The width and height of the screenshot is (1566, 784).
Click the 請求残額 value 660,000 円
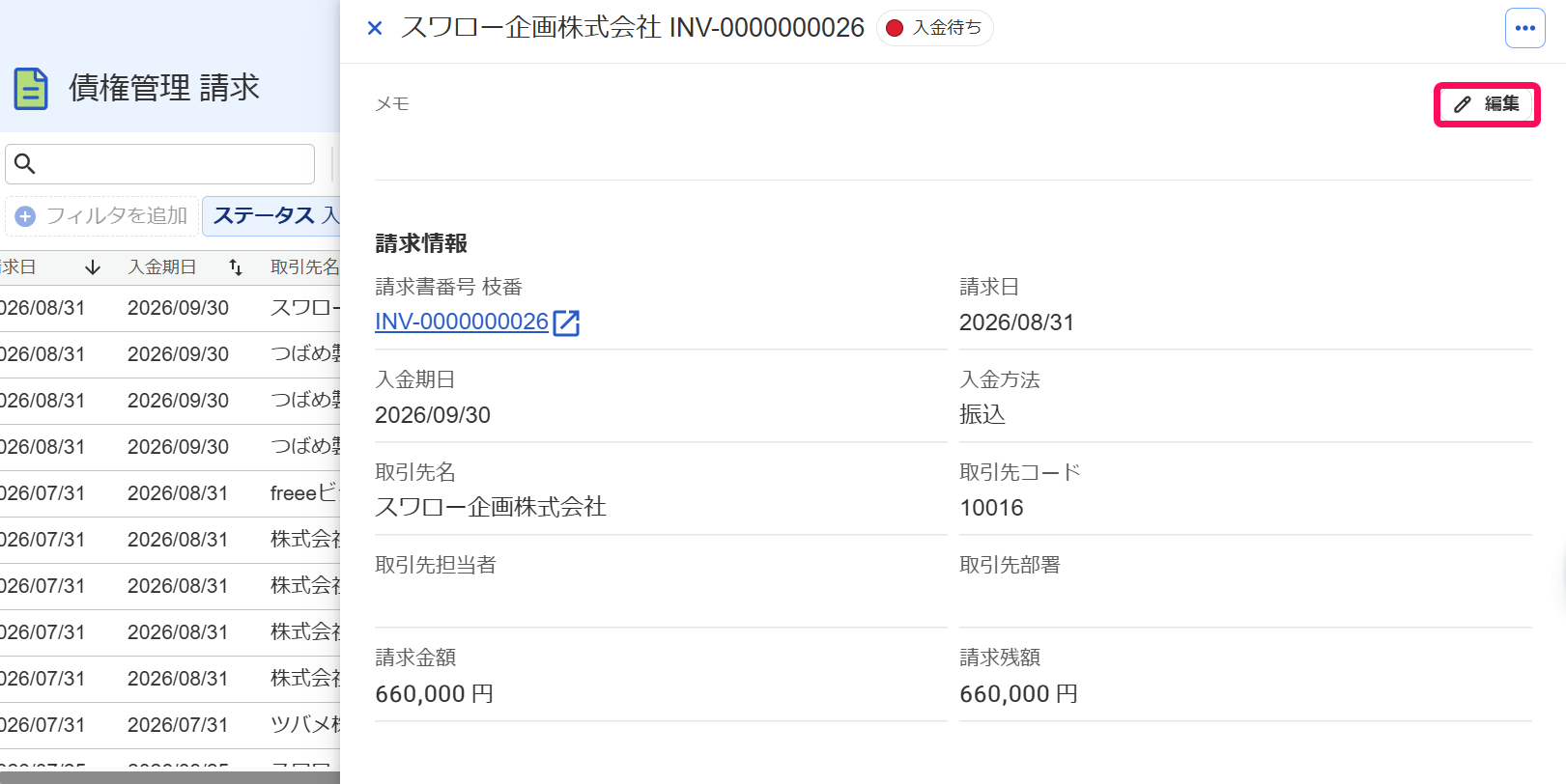pos(1018,694)
